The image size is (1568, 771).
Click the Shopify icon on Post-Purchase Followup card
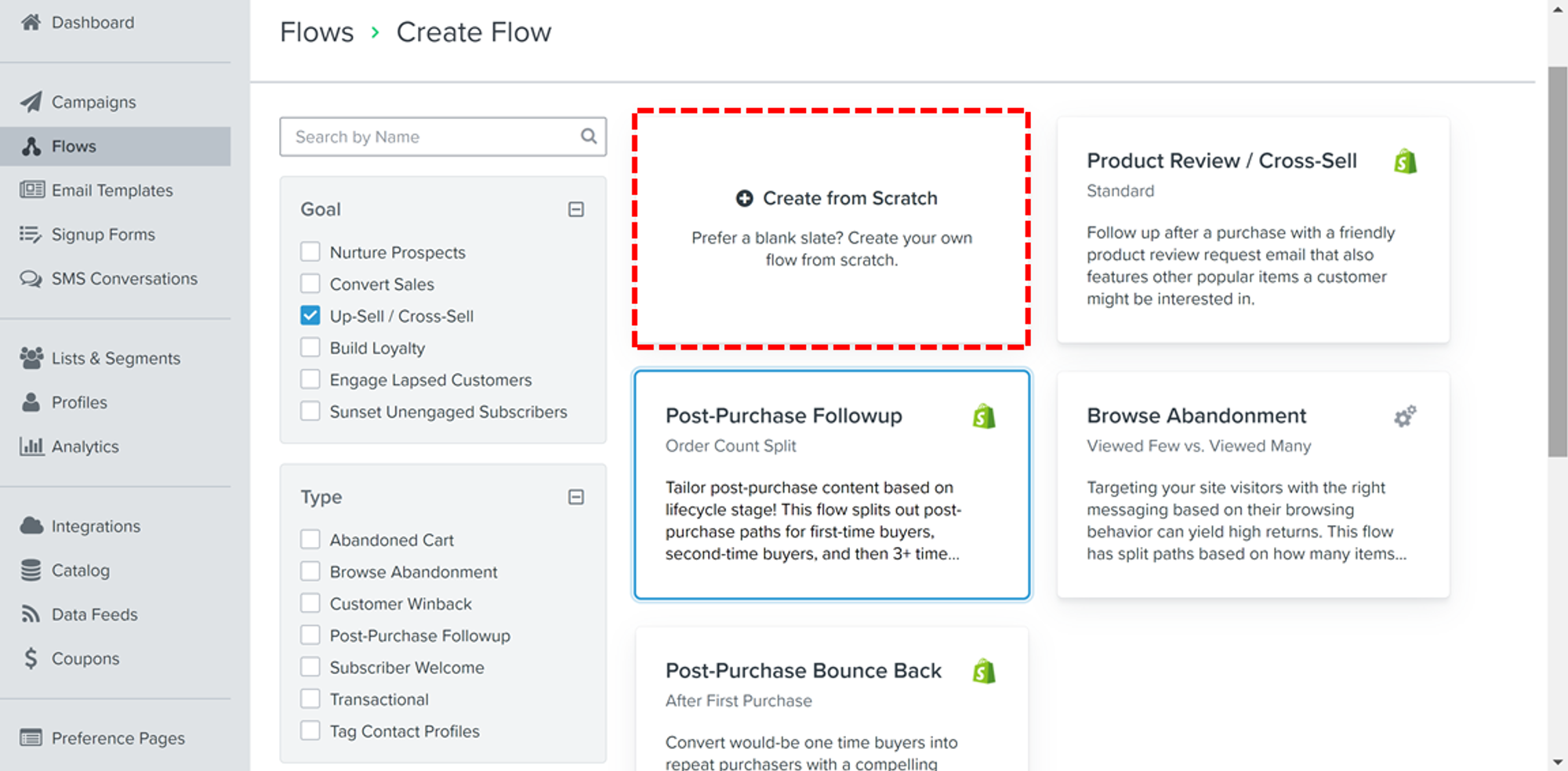[x=984, y=416]
